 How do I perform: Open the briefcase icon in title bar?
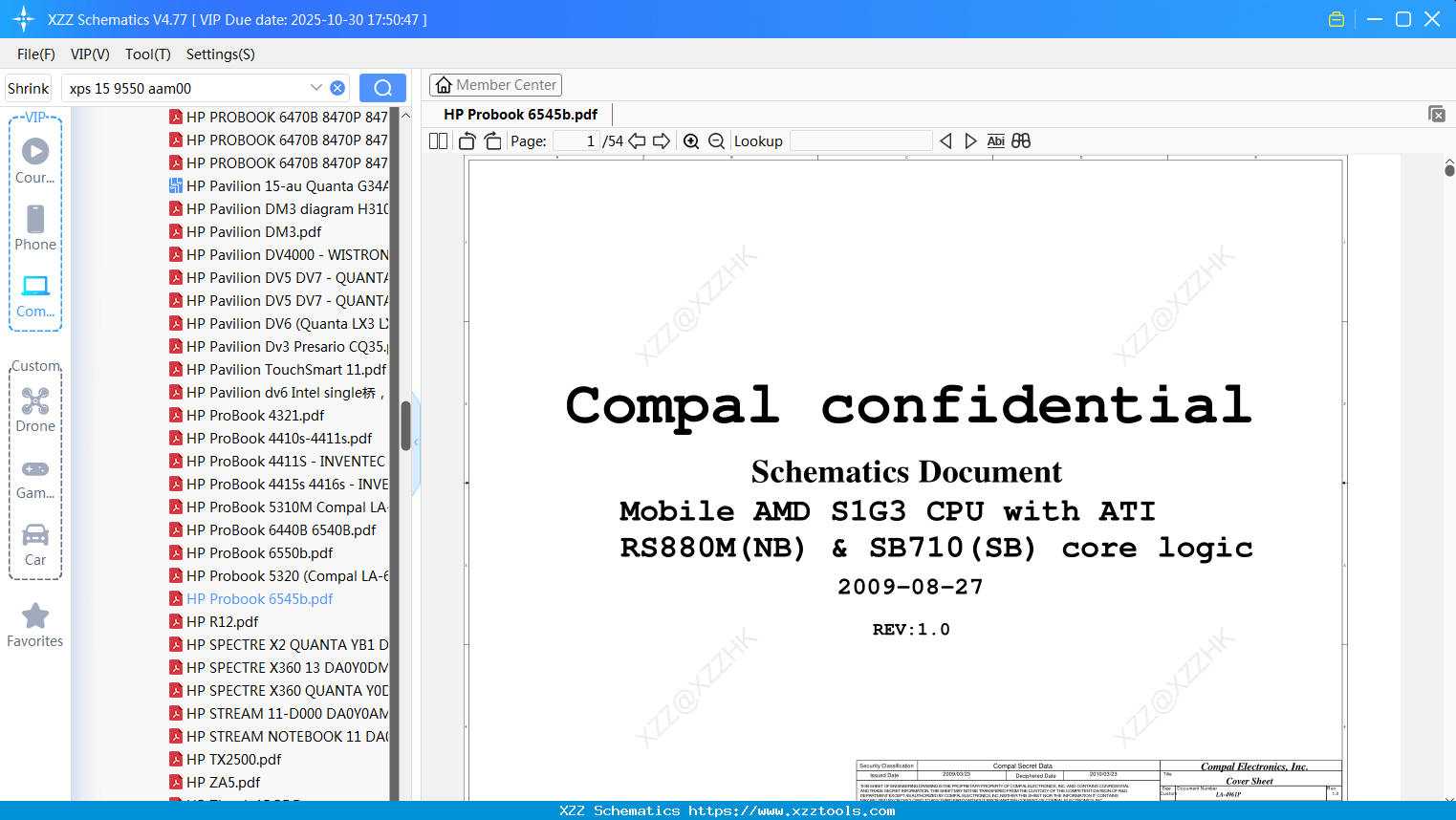(1336, 19)
